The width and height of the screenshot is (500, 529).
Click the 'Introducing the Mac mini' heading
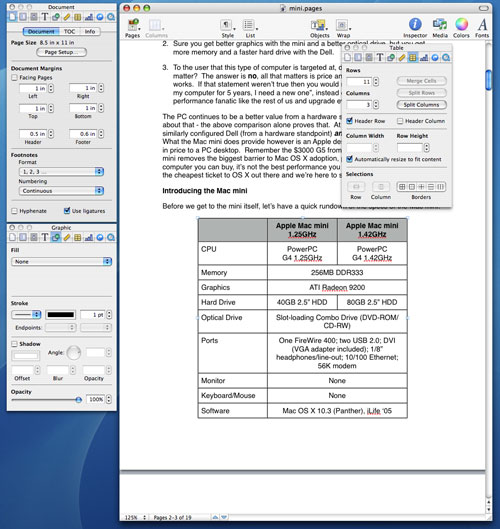[x=205, y=191]
